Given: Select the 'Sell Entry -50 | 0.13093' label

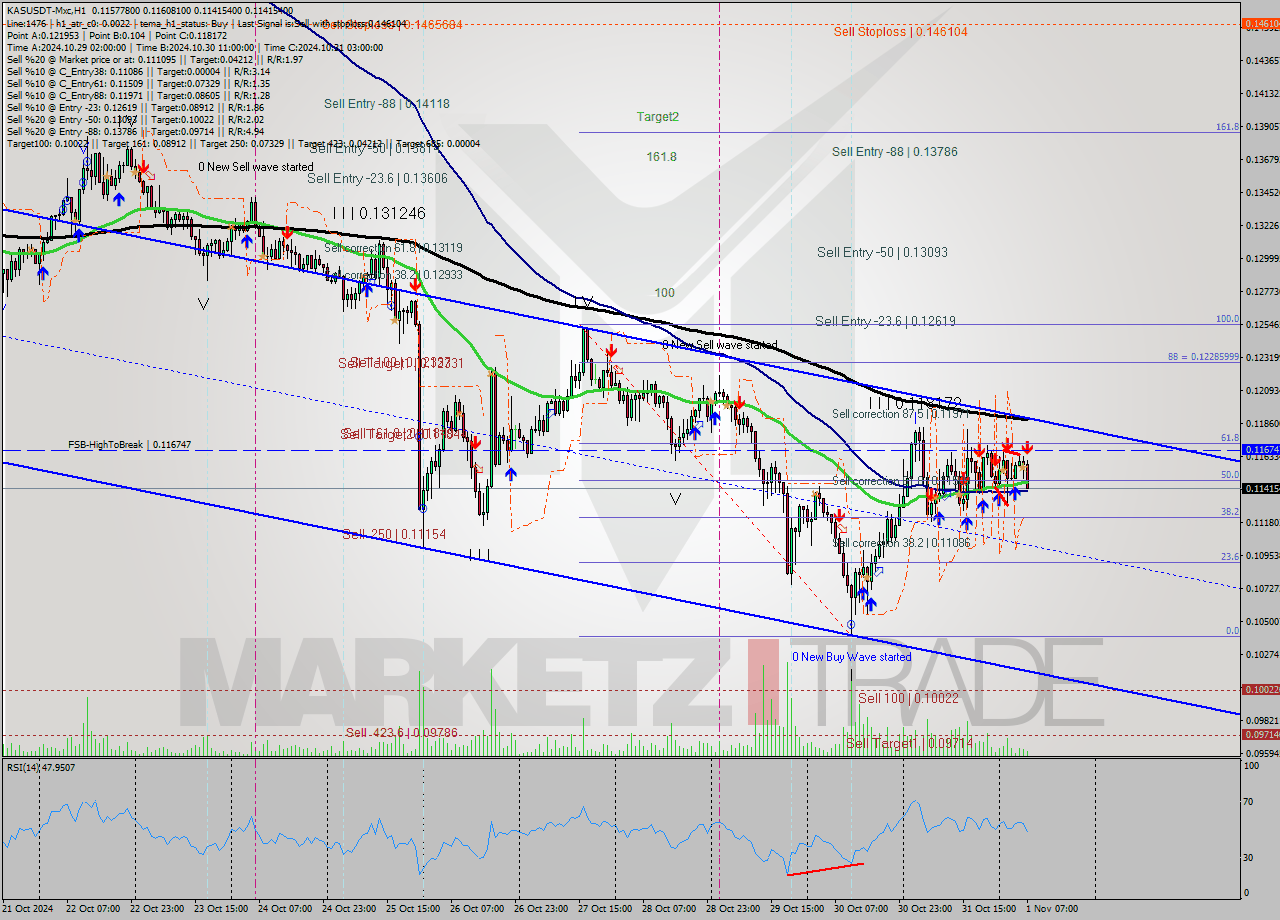Looking at the screenshot, I should [882, 253].
